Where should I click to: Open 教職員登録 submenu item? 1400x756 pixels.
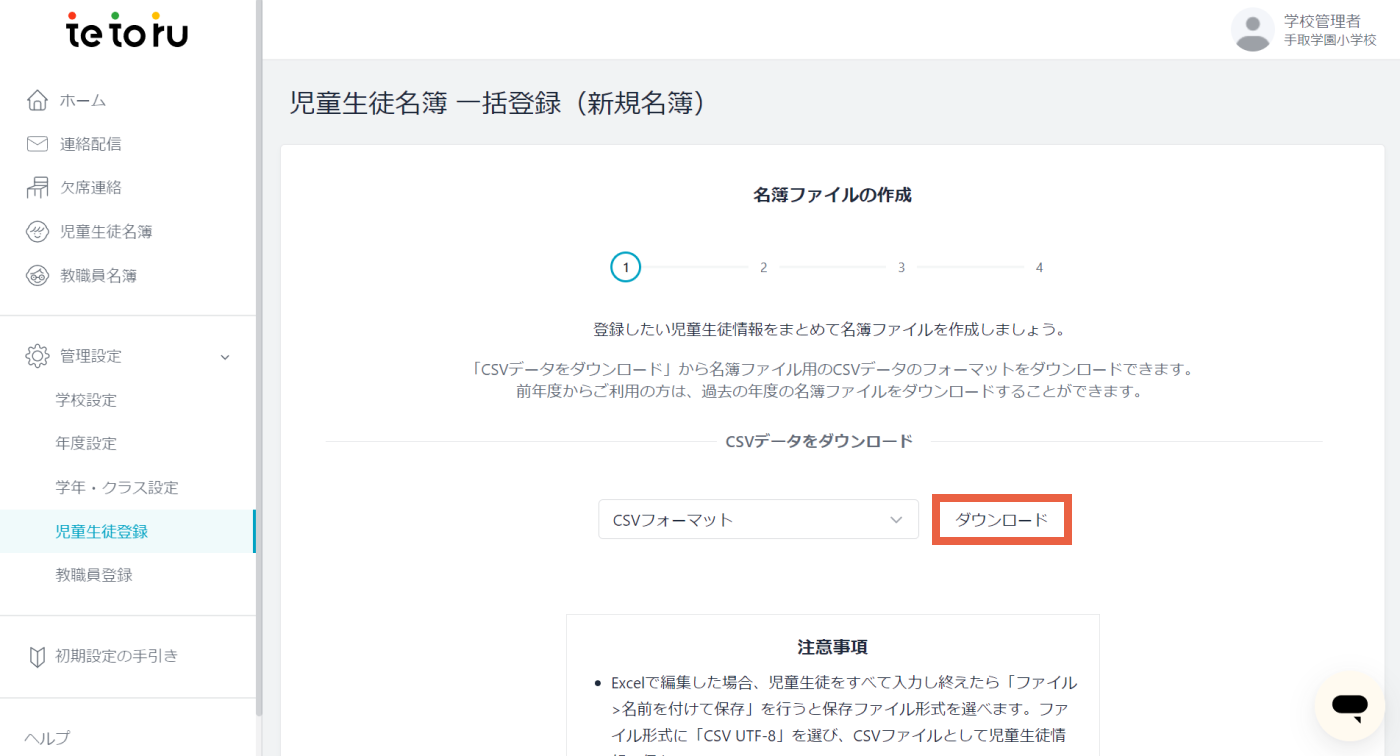(94, 575)
